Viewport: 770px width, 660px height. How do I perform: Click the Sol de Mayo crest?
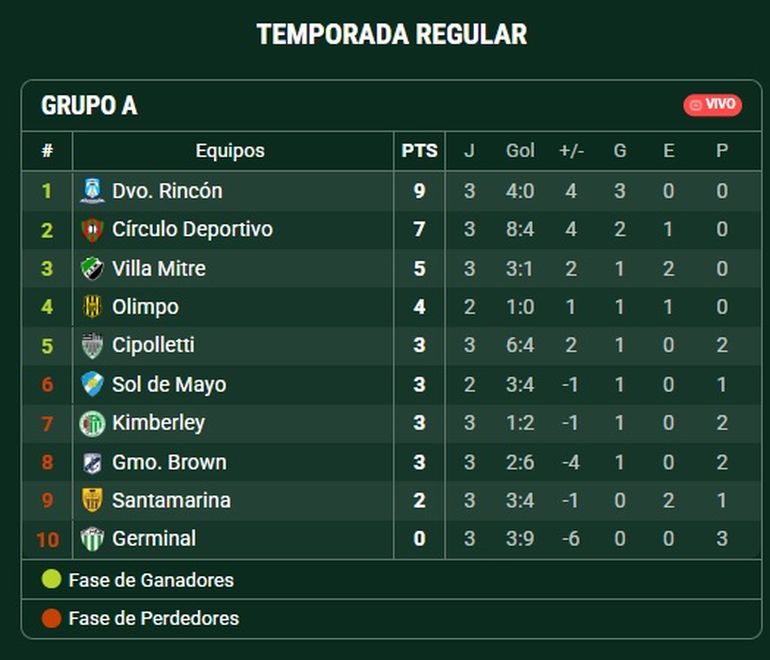tap(92, 384)
